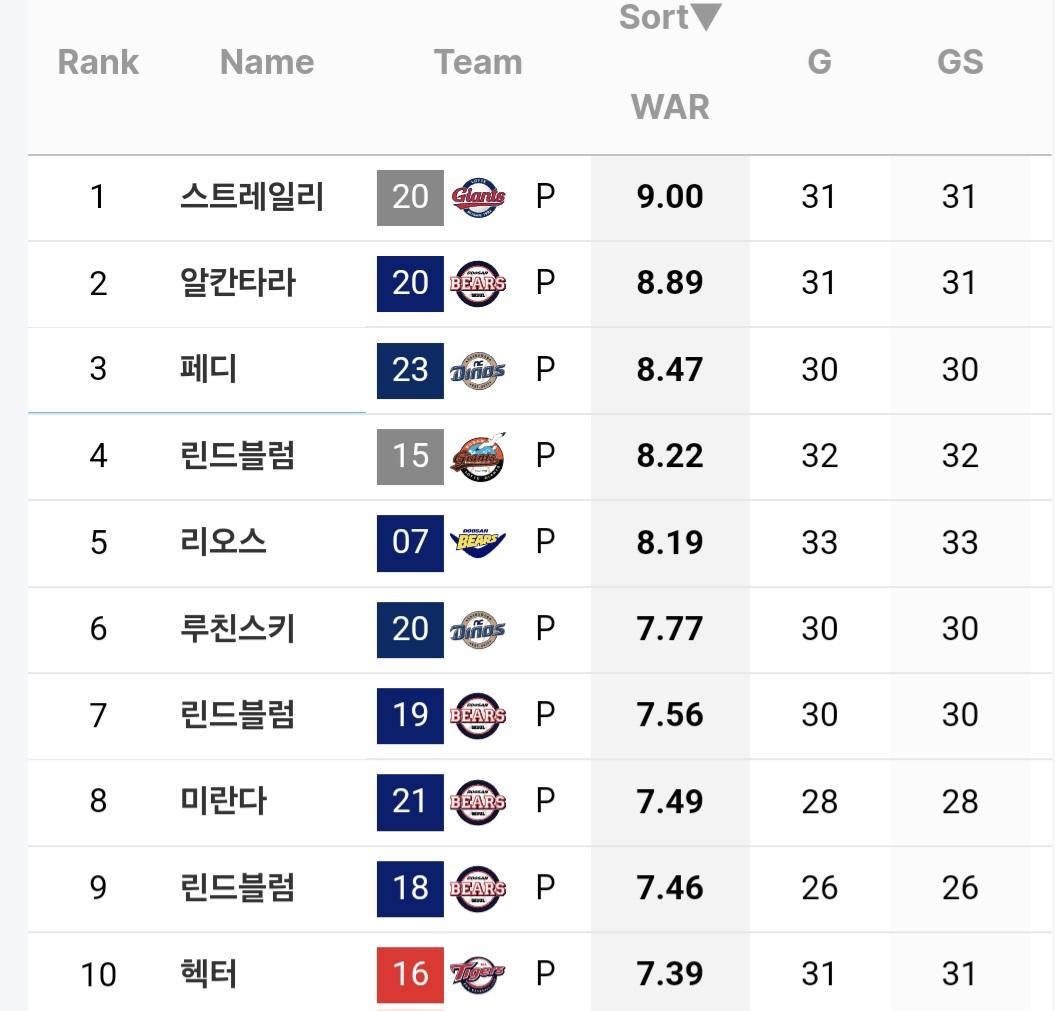Click the Giants logo in rank 1 row
This screenshot has height=1011, width=1055.
[478, 197]
